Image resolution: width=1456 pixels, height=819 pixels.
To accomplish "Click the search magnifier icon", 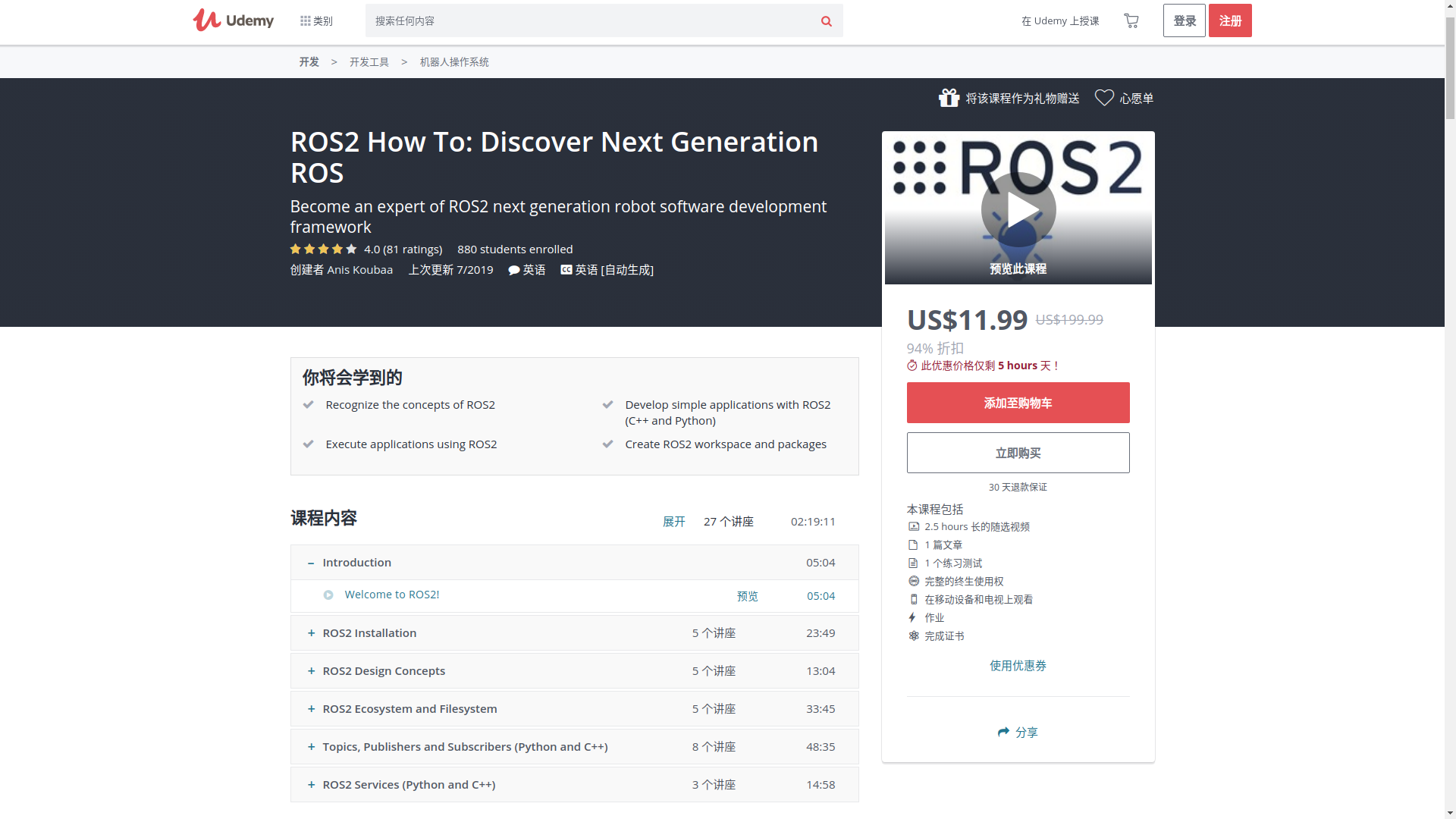I will pyautogui.click(x=826, y=21).
